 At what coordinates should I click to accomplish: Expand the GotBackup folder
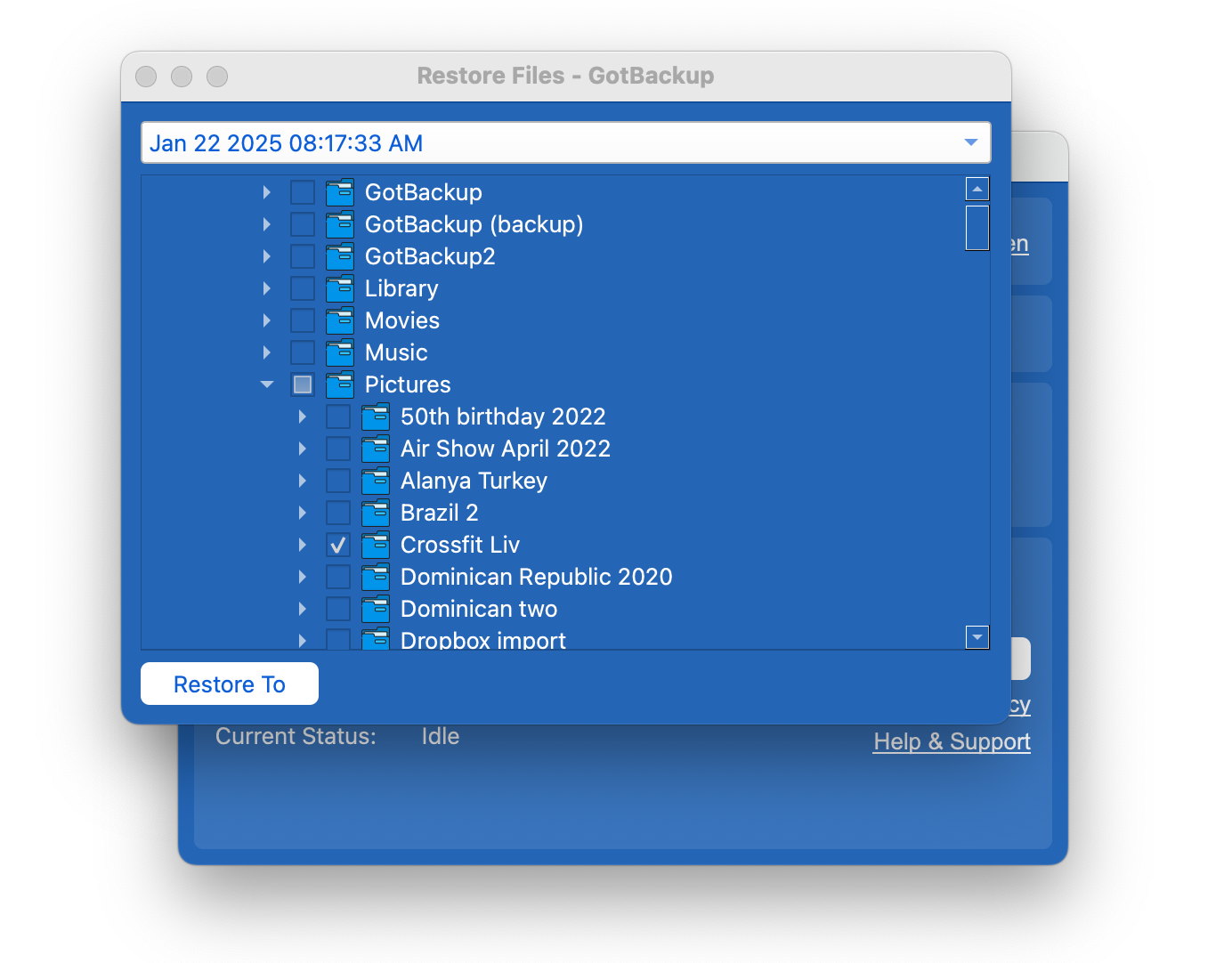coord(266,192)
